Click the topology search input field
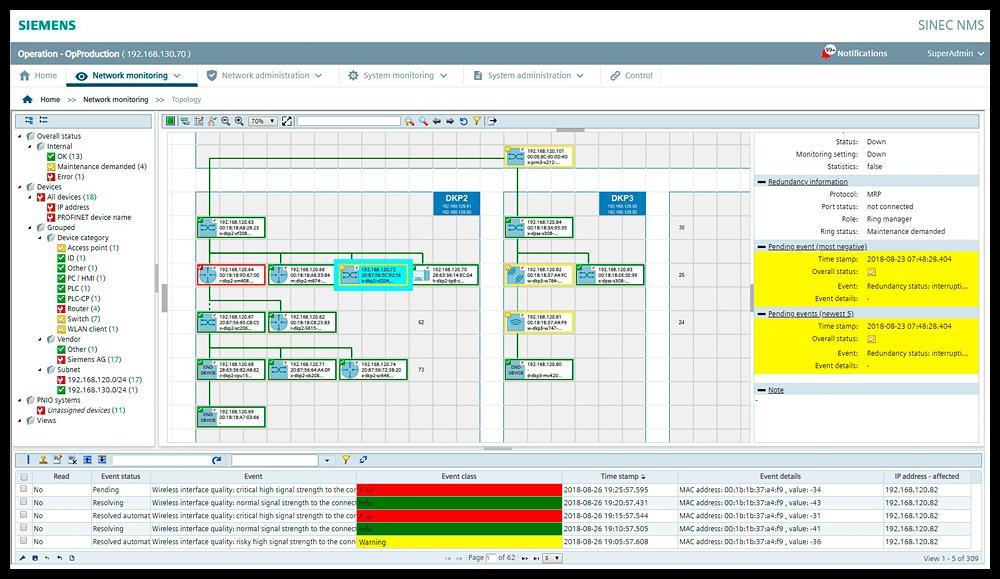The width and height of the screenshot is (1000, 579). point(349,121)
